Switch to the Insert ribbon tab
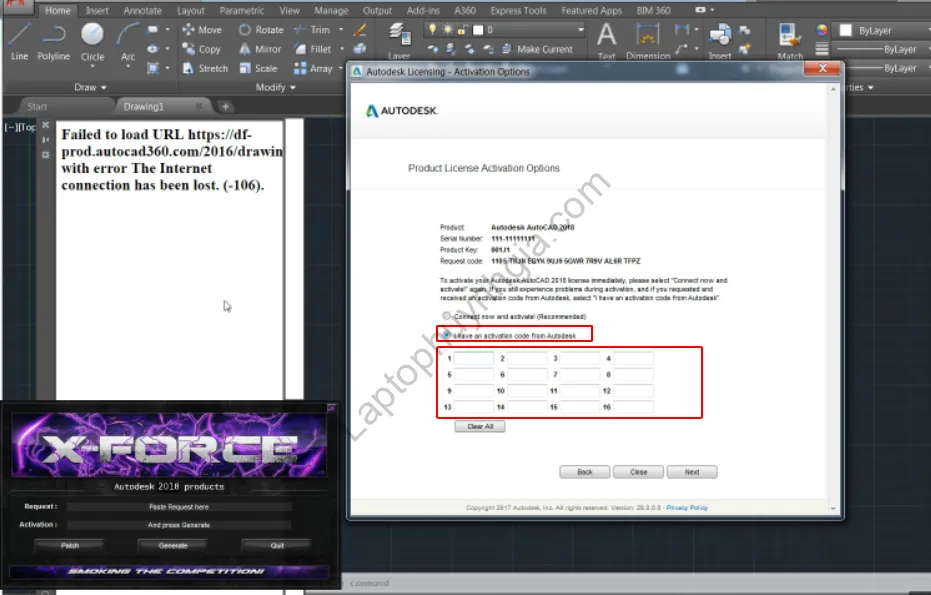Image resolution: width=931 pixels, height=595 pixels. pyautogui.click(x=96, y=10)
